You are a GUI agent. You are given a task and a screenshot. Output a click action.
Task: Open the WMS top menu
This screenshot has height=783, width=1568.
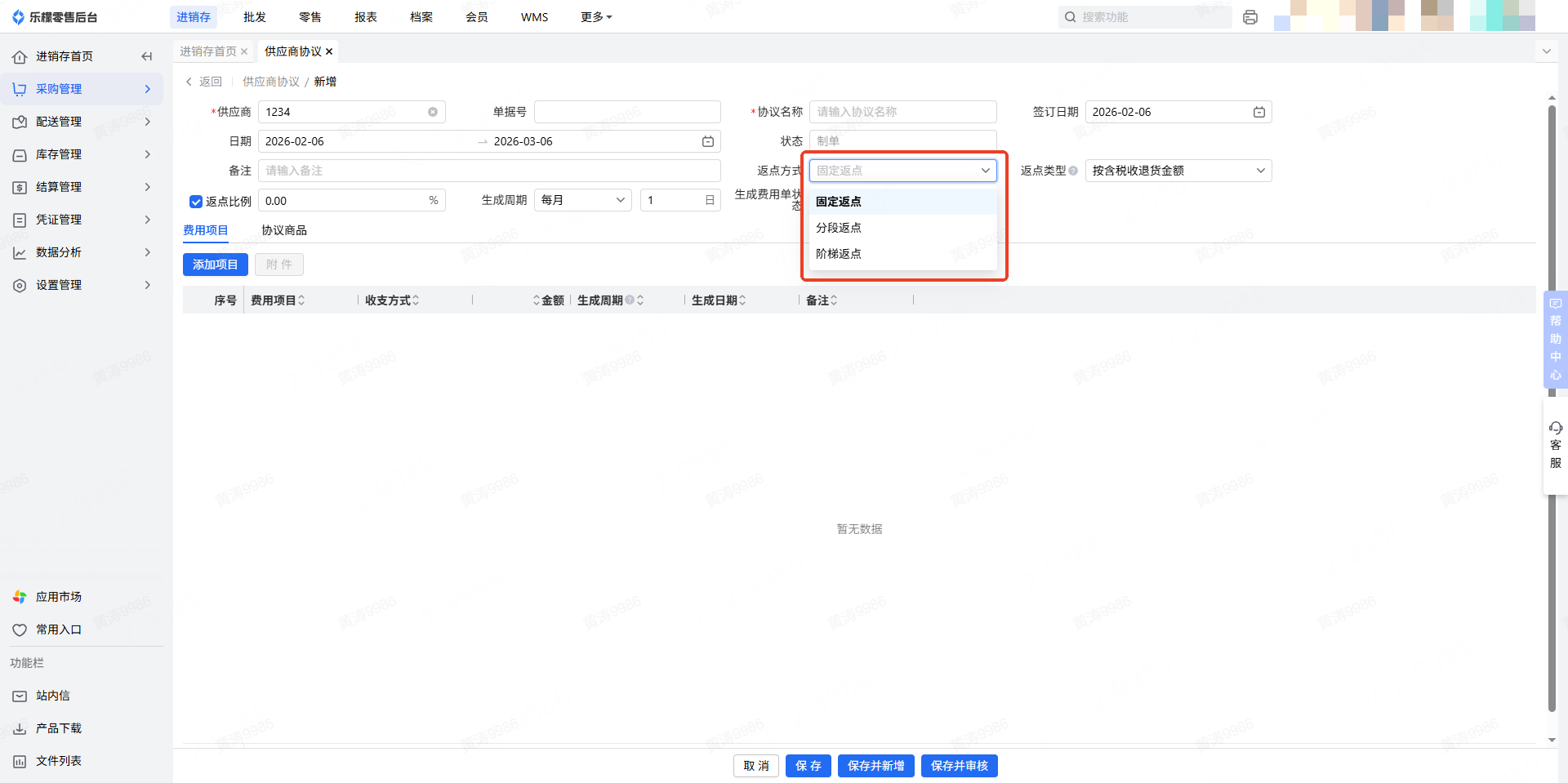535,17
